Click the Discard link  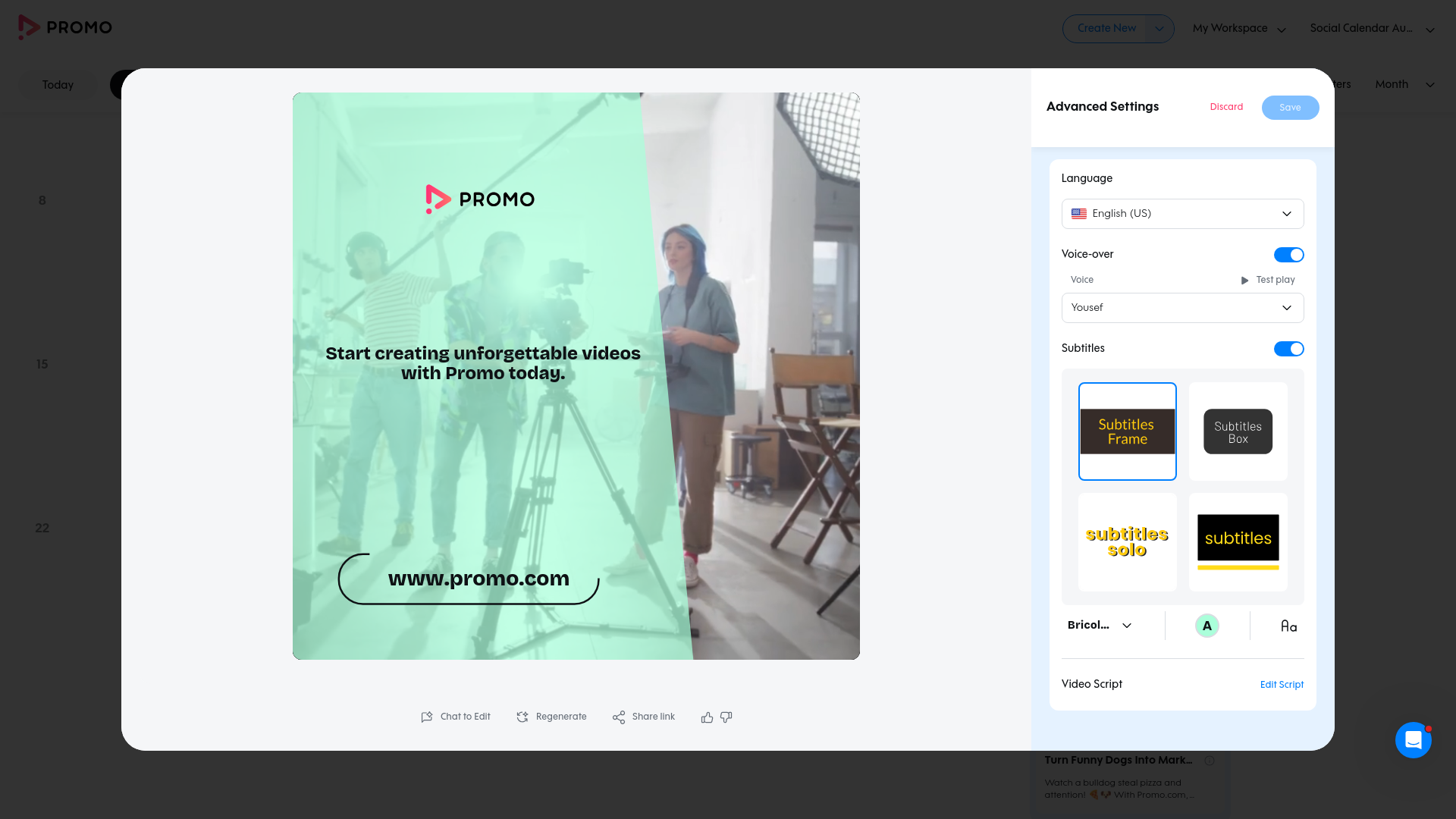(x=1226, y=107)
